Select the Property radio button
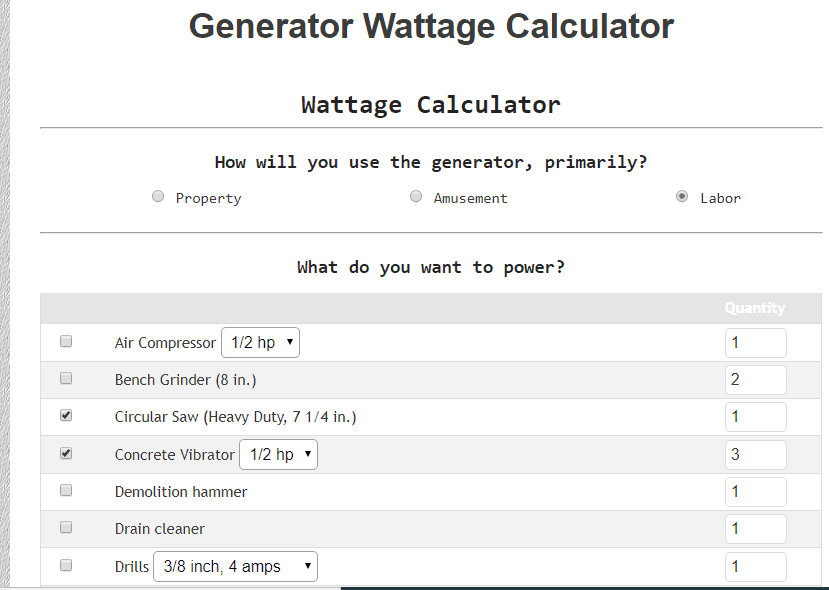This screenshot has width=829, height=590. pyautogui.click(x=158, y=197)
